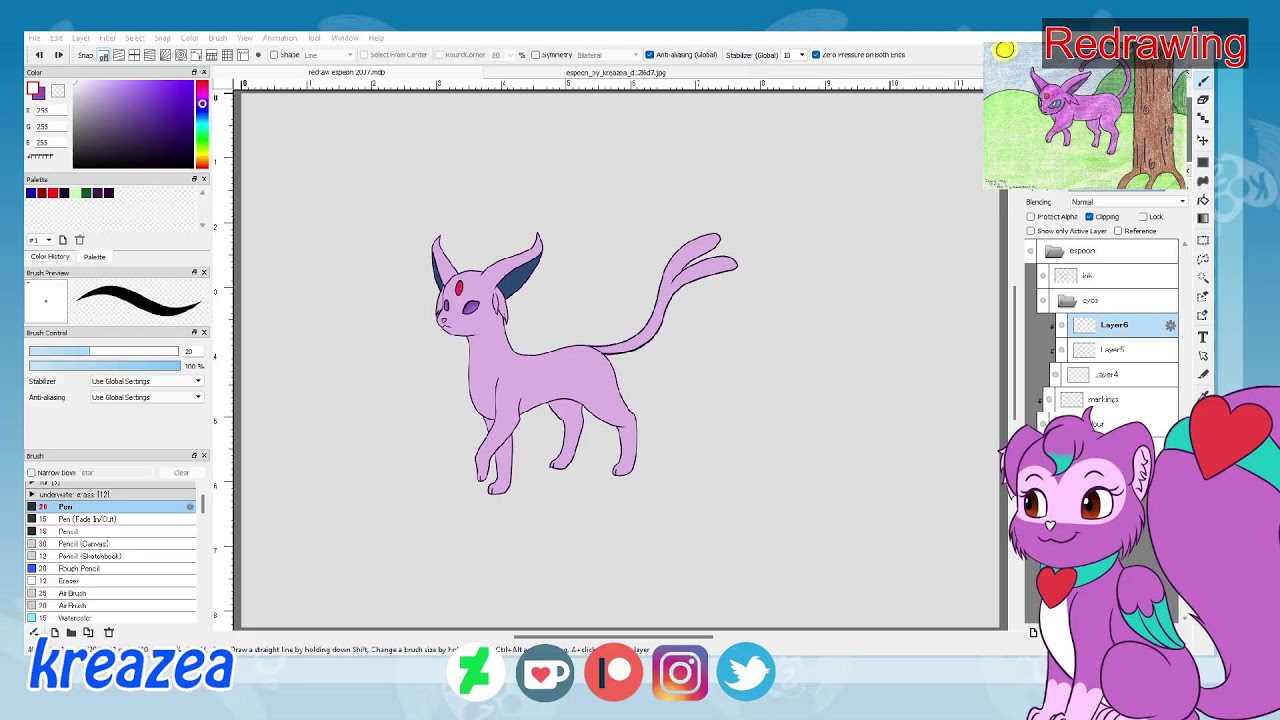Delete the selected brush with the trash icon
This screenshot has width=1280, height=720.
[109, 632]
